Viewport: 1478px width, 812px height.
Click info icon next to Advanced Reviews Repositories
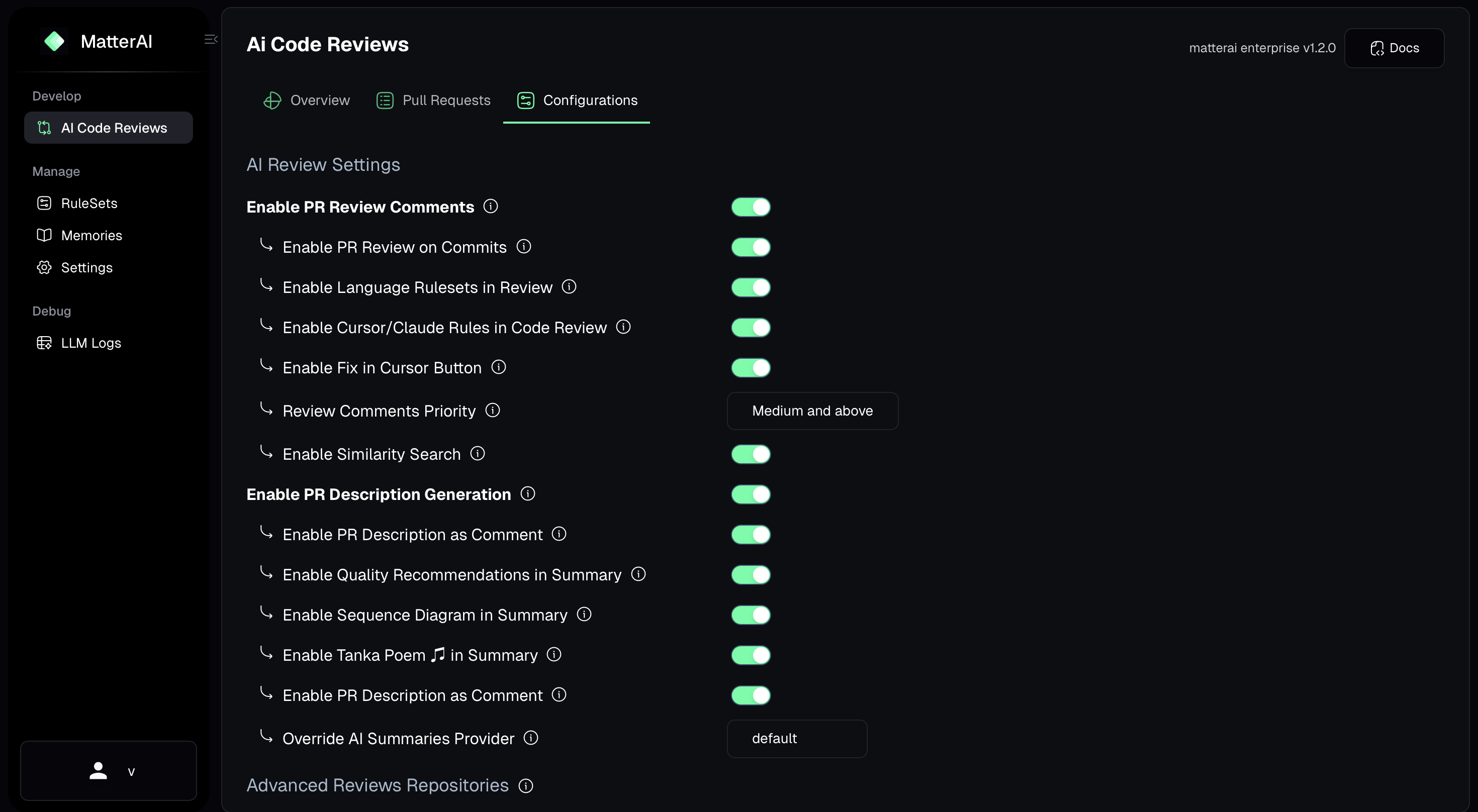click(x=525, y=786)
